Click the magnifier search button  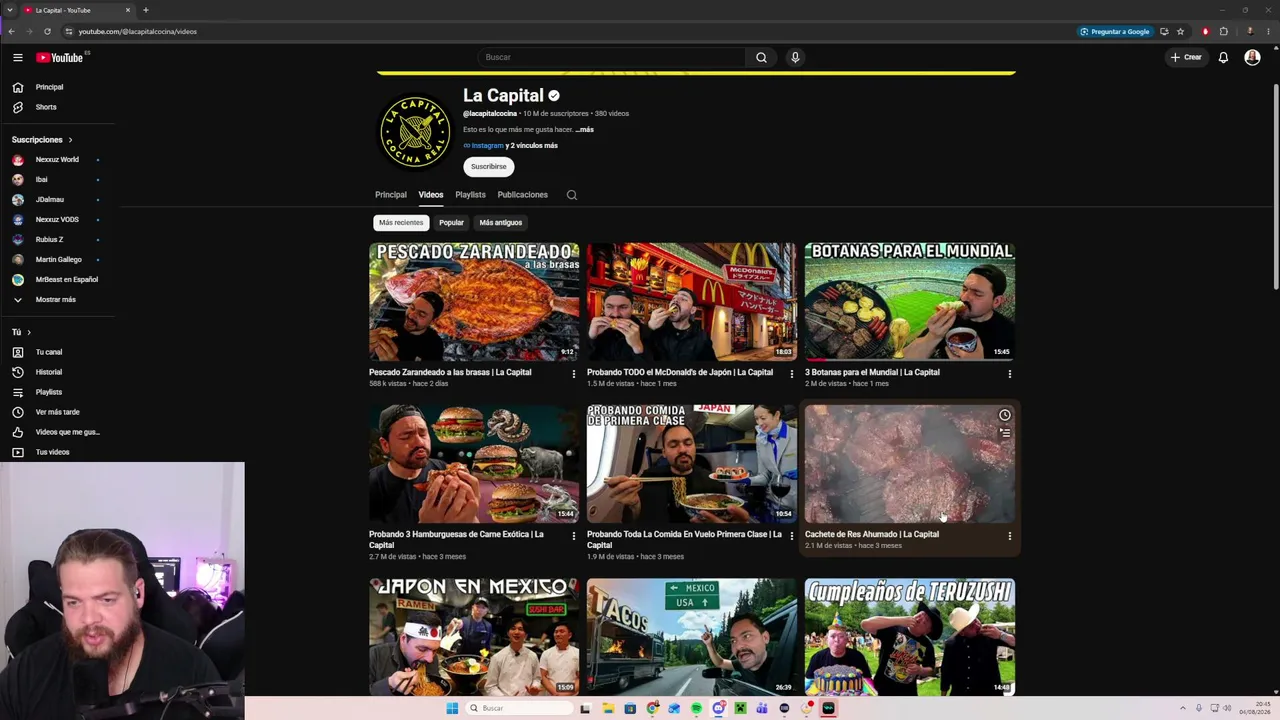(x=761, y=57)
